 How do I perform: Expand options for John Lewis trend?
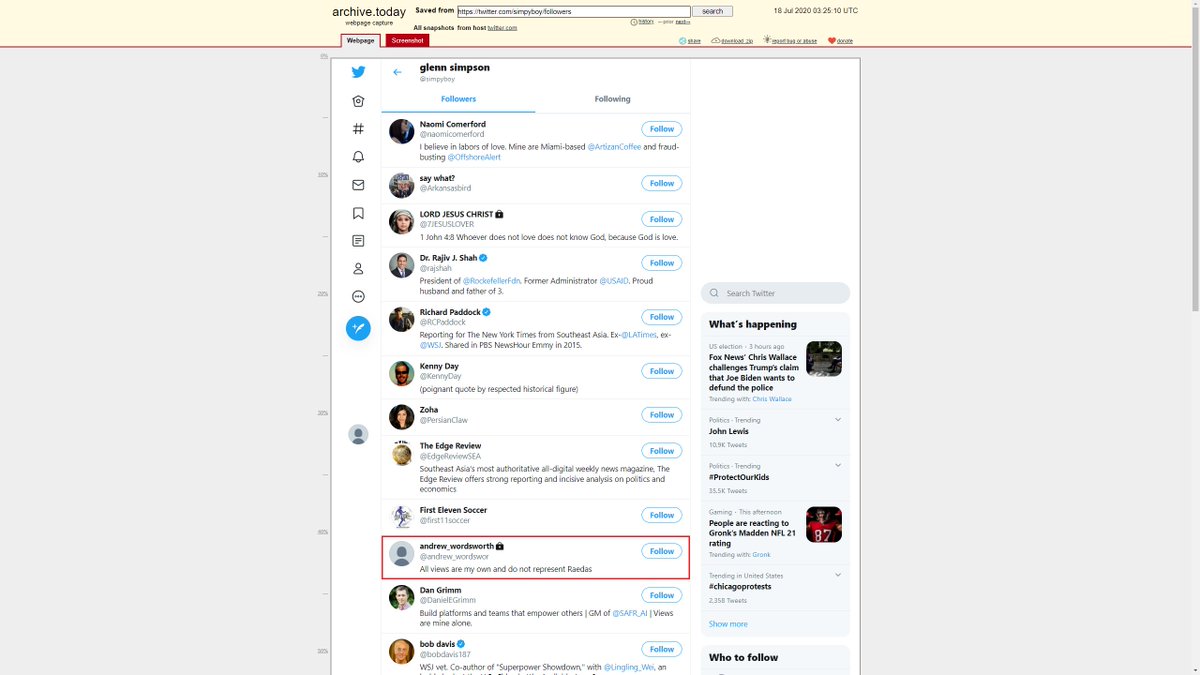[838, 420]
